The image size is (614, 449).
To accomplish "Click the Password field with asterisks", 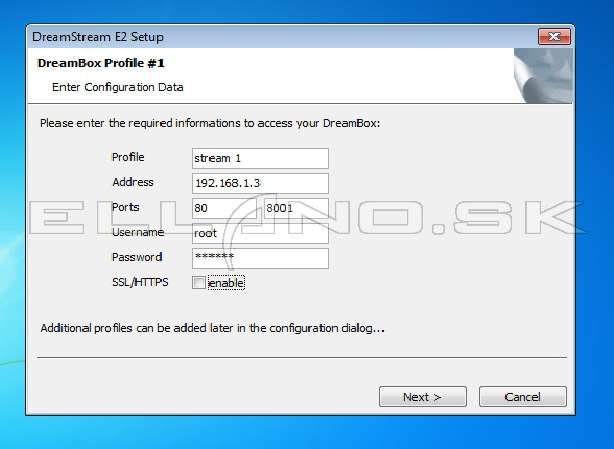I will (x=260, y=258).
